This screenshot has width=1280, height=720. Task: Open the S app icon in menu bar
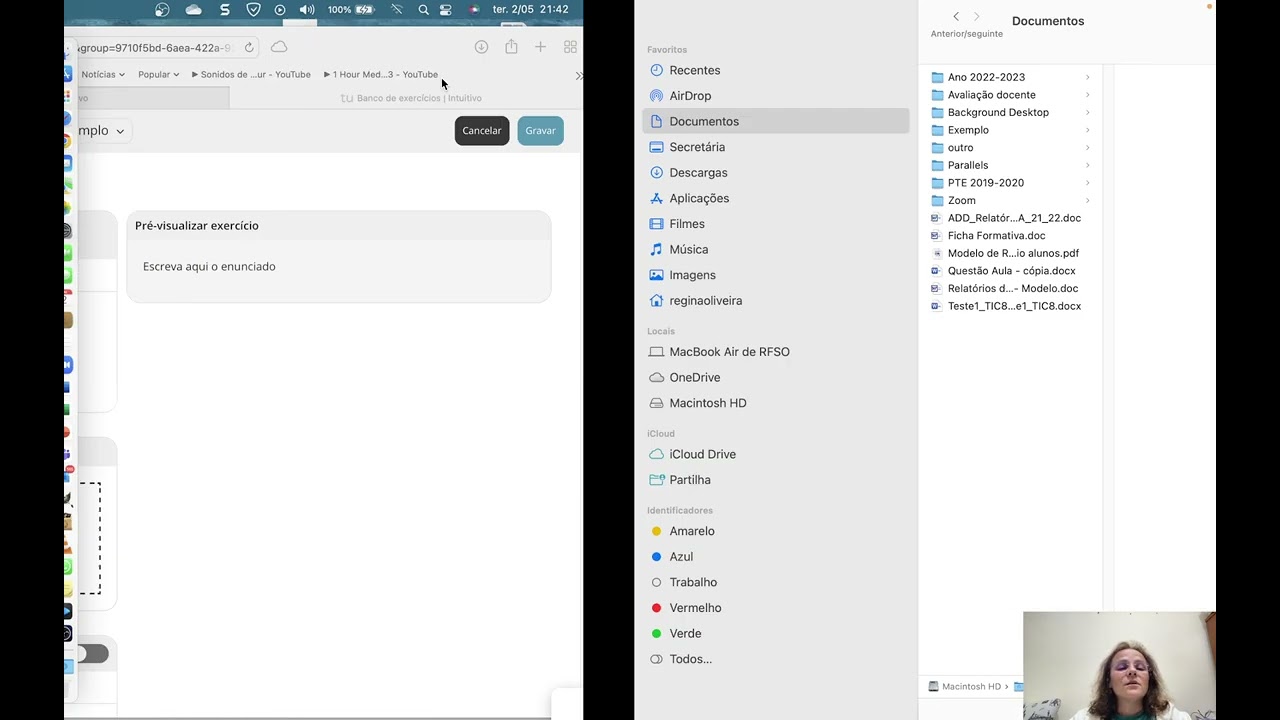coord(225,10)
